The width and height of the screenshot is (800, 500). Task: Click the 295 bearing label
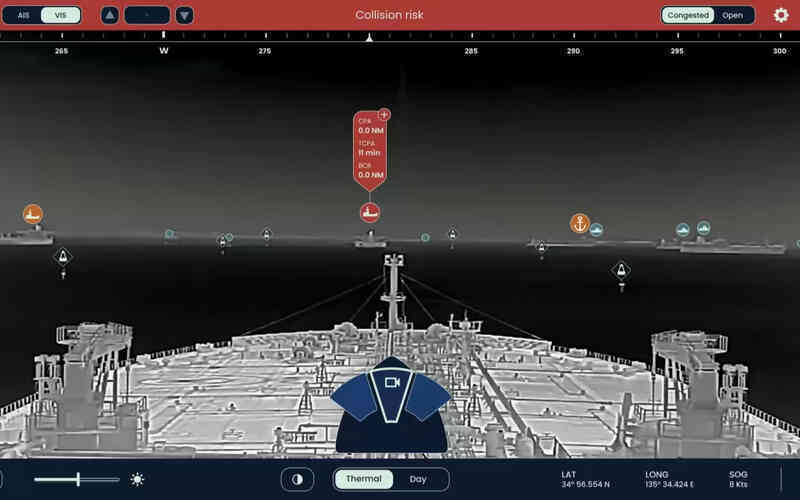[x=677, y=51]
